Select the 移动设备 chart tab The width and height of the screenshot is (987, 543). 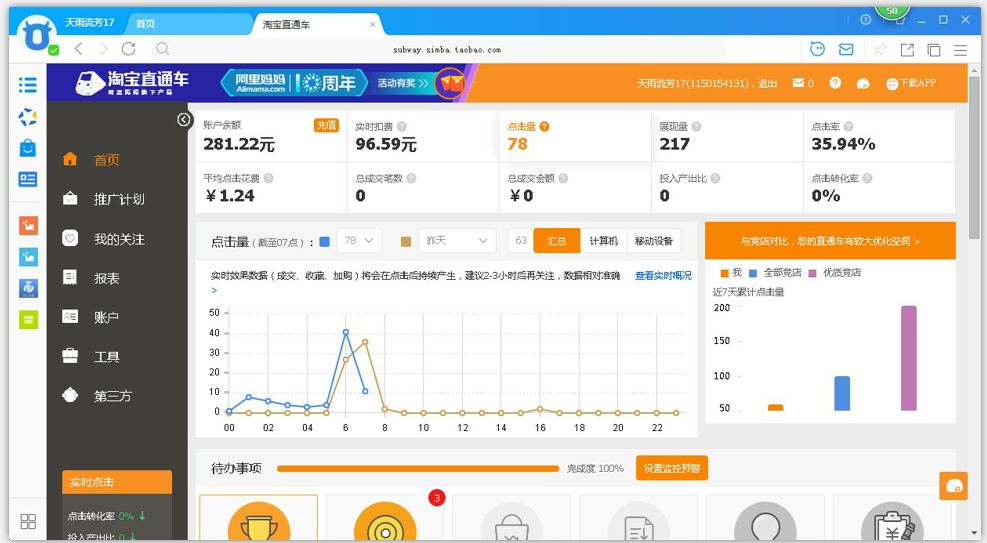click(x=653, y=240)
